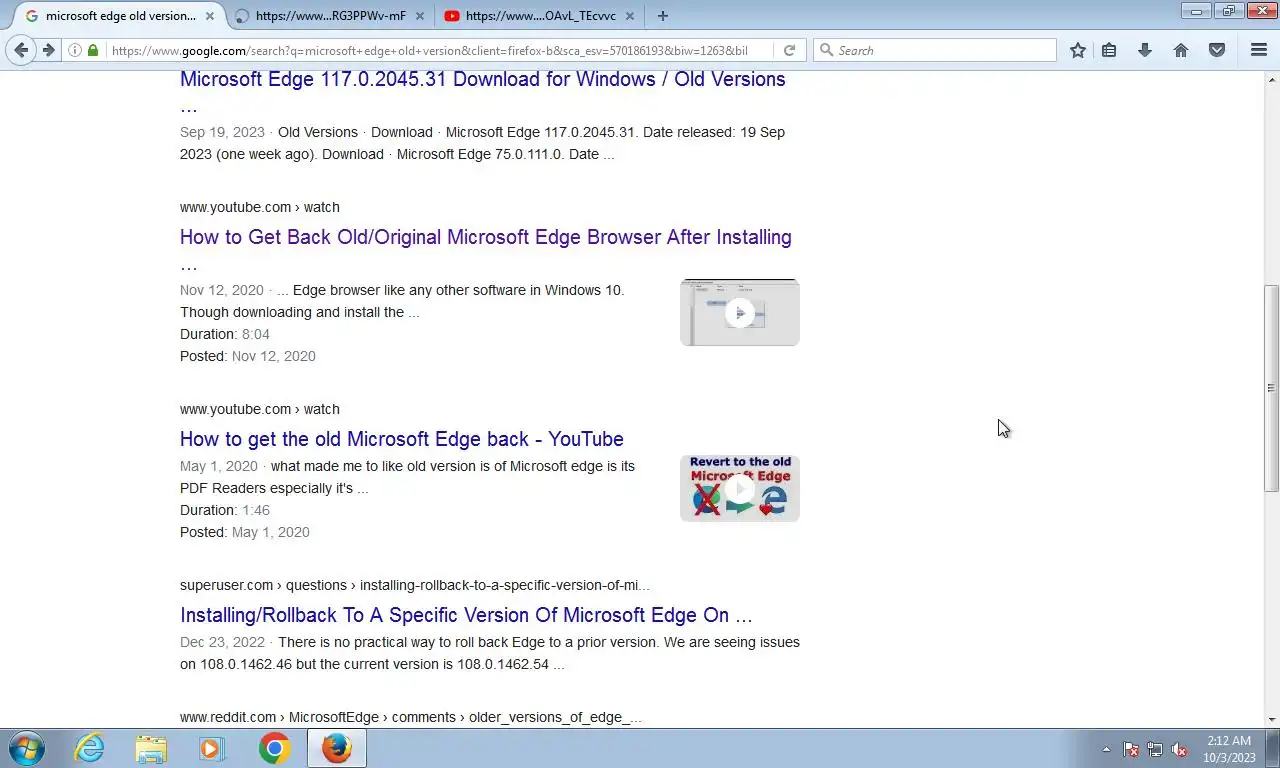
Task: Bookmark this page with the star icon
Action: click(1077, 50)
